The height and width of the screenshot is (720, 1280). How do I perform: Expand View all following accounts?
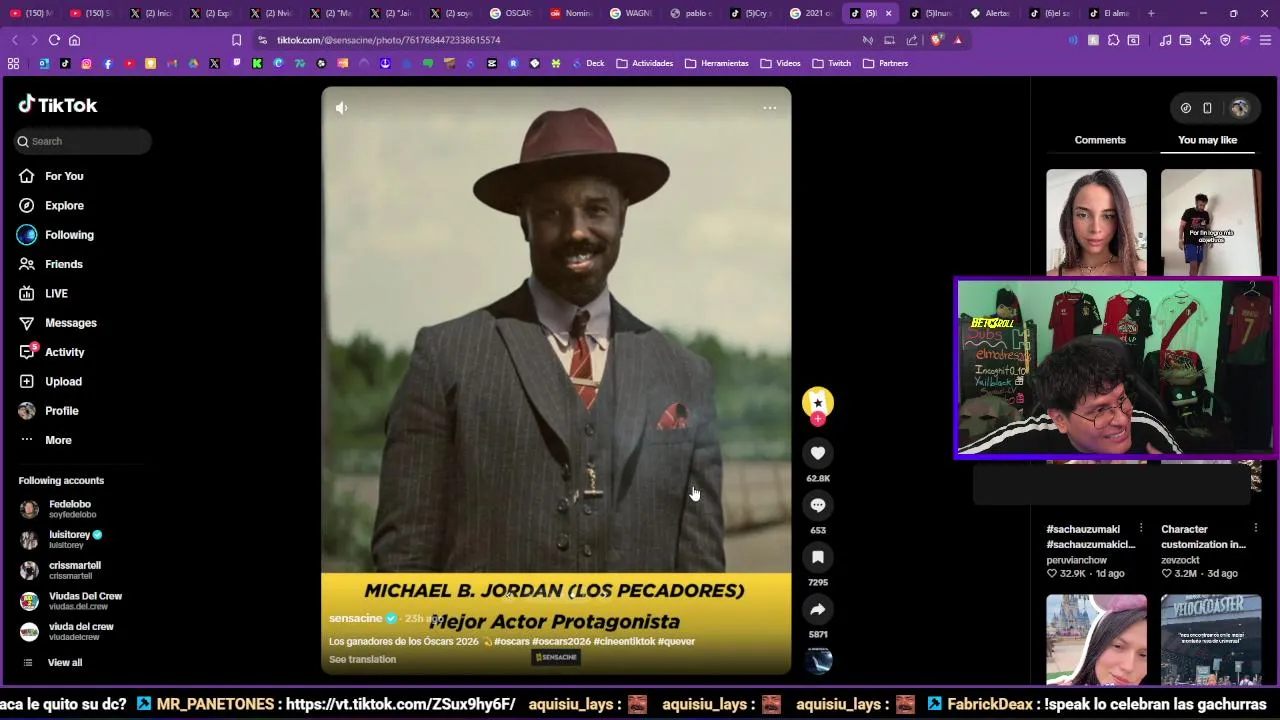point(65,662)
